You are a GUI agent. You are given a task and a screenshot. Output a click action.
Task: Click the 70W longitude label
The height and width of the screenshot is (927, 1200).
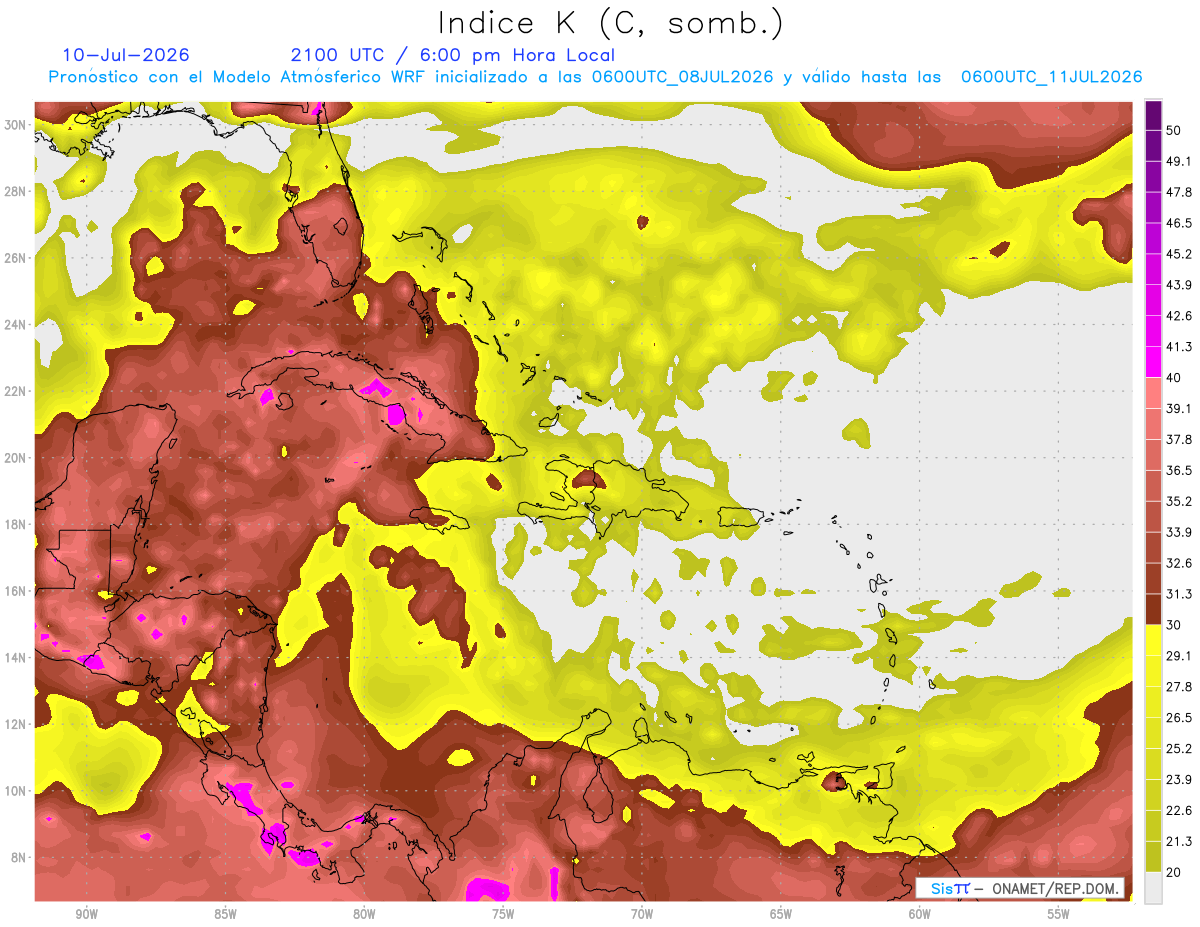(642, 914)
